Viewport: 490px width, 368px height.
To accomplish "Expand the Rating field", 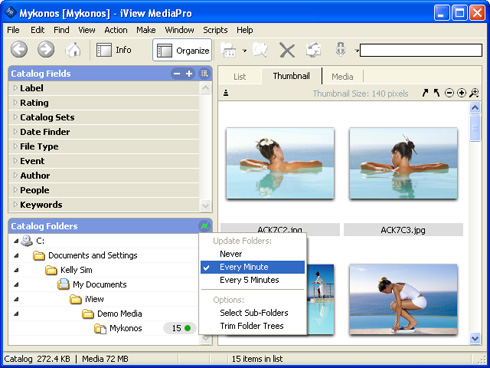I will (x=15, y=103).
